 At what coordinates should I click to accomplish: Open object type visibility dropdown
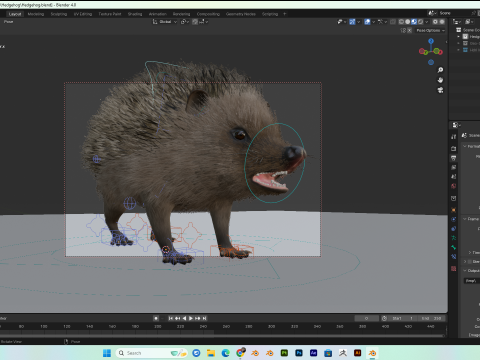(x=342, y=22)
